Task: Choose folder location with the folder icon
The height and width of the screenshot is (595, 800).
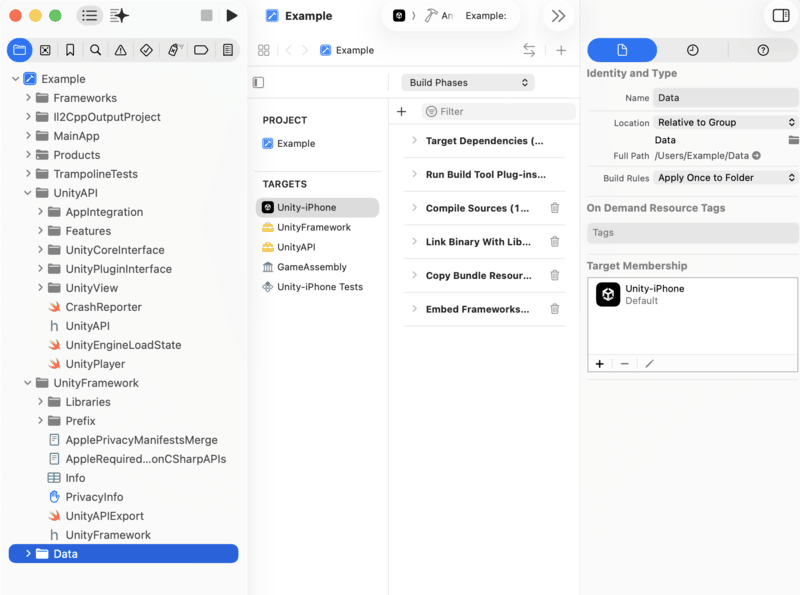Action: [x=793, y=140]
